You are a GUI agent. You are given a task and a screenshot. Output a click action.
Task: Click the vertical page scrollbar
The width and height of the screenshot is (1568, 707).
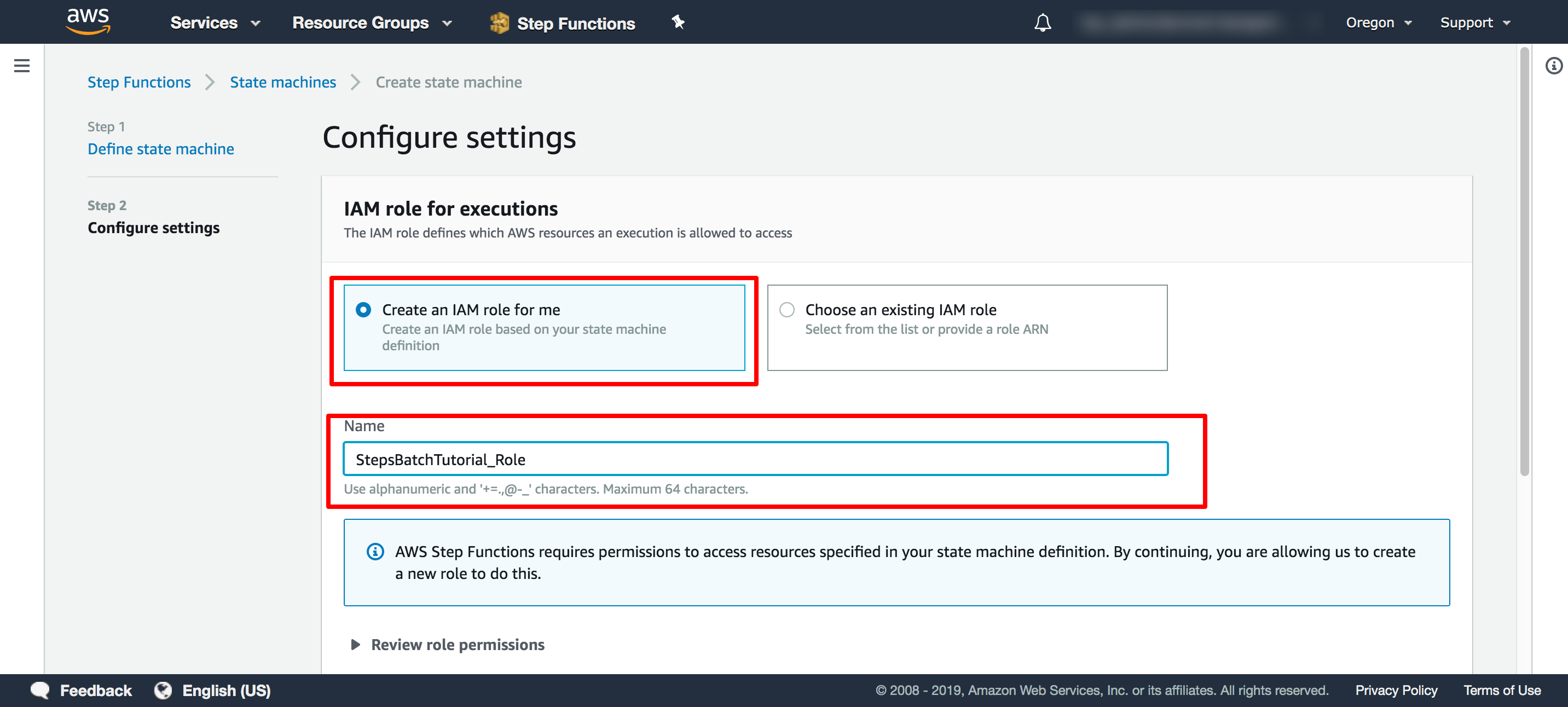(x=1524, y=262)
